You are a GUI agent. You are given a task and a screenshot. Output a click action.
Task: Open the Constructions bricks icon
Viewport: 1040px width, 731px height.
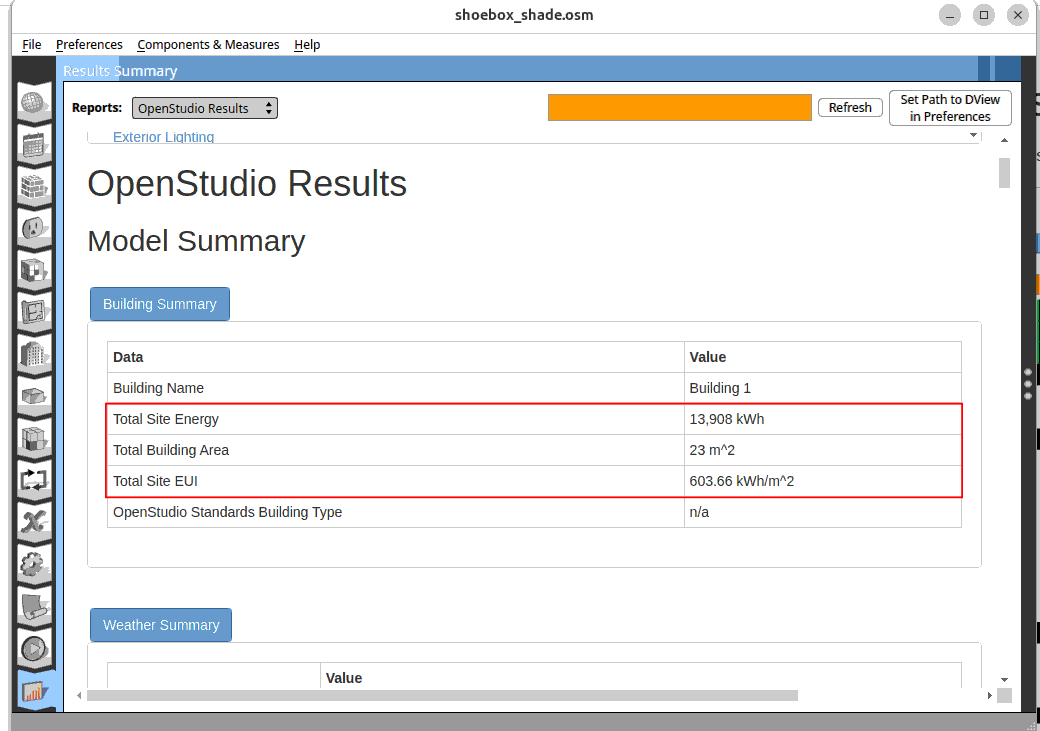pyautogui.click(x=35, y=187)
